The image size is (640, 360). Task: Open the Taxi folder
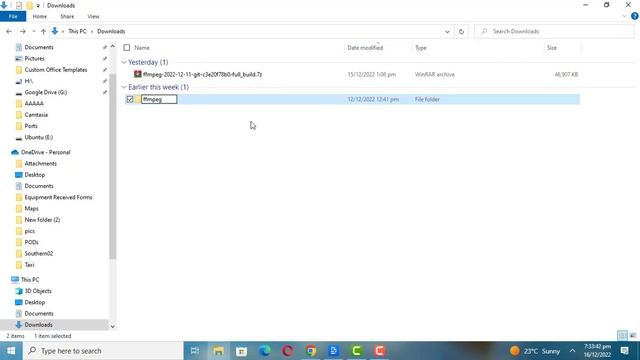tap(29, 264)
